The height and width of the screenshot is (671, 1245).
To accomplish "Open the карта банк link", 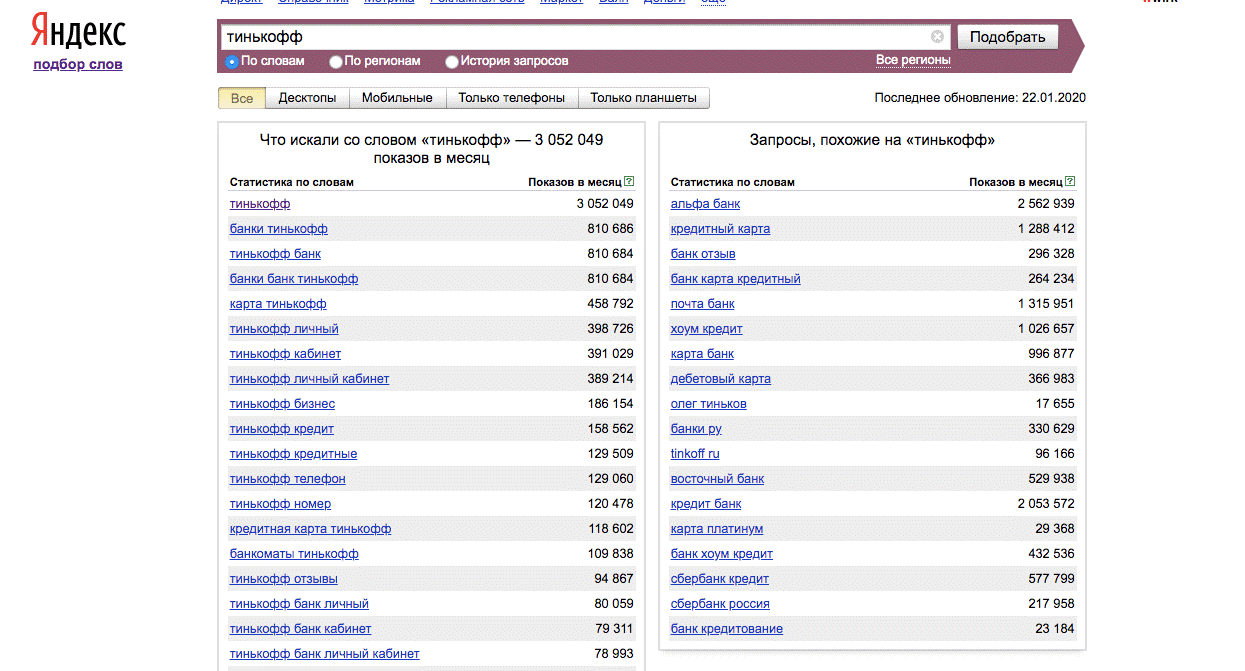I will (702, 354).
